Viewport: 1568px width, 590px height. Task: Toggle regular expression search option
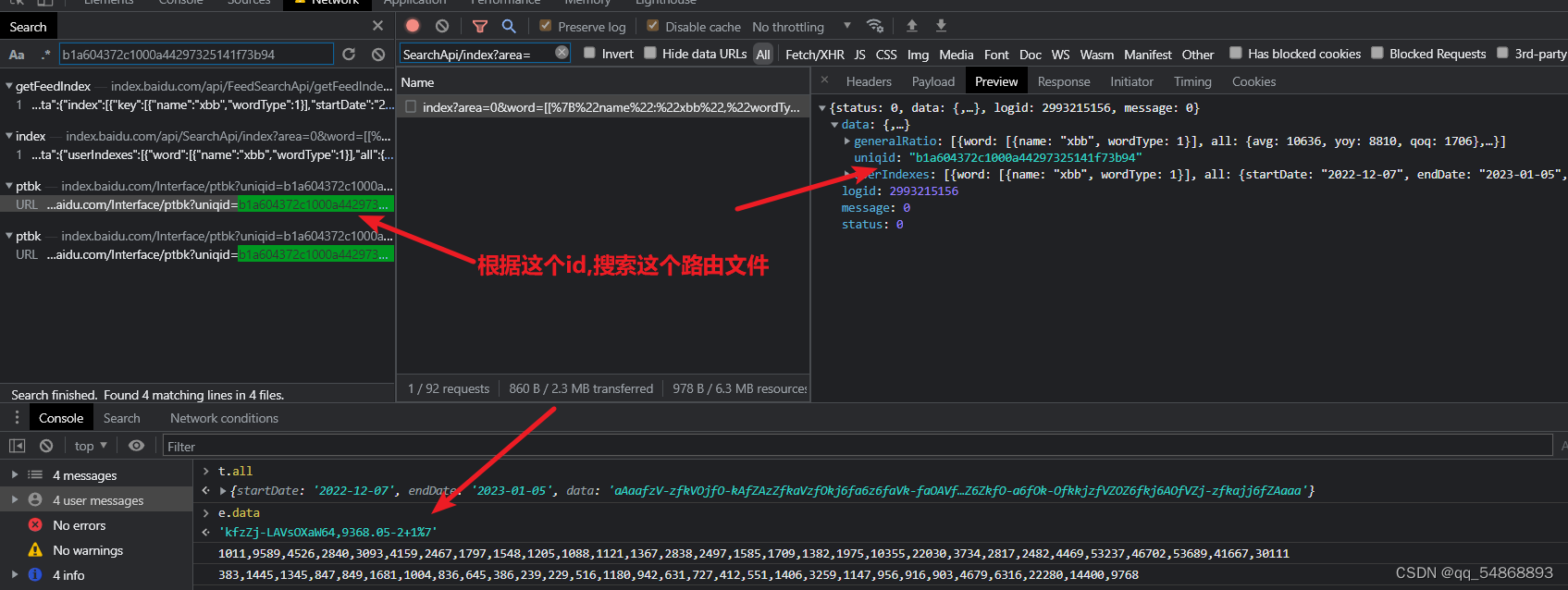45,55
